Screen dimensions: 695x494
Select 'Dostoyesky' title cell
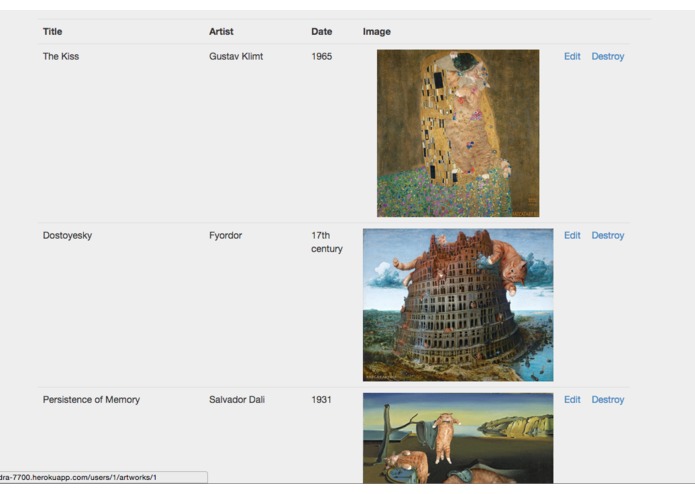pyautogui.click(x=67, y=235)
